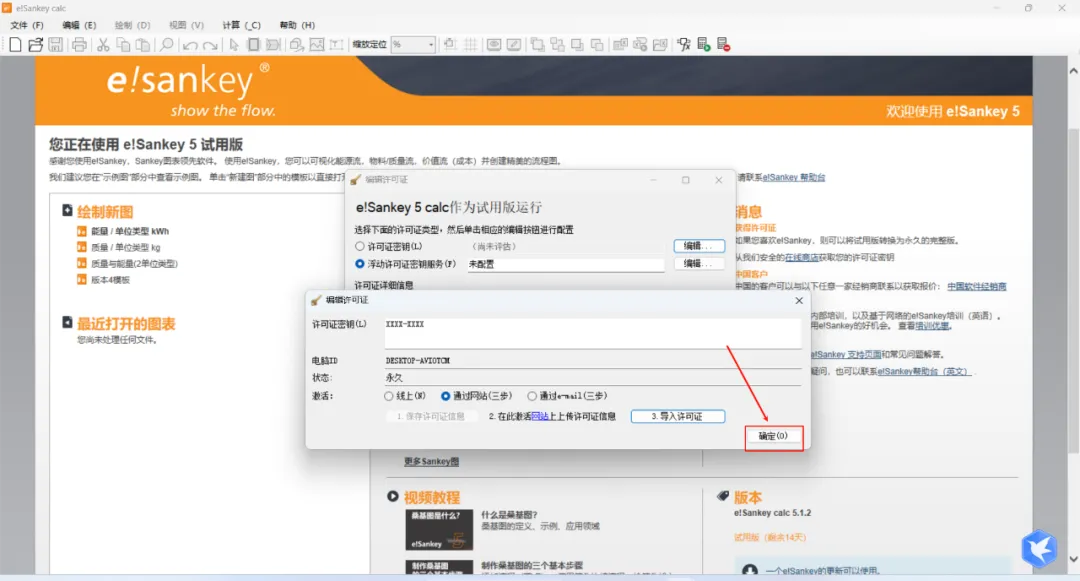This screenshot has height=581, width=1080.
Task: Choose the flow arrow drawing tool
Action: pyautogui.click(x=273, y=45)
